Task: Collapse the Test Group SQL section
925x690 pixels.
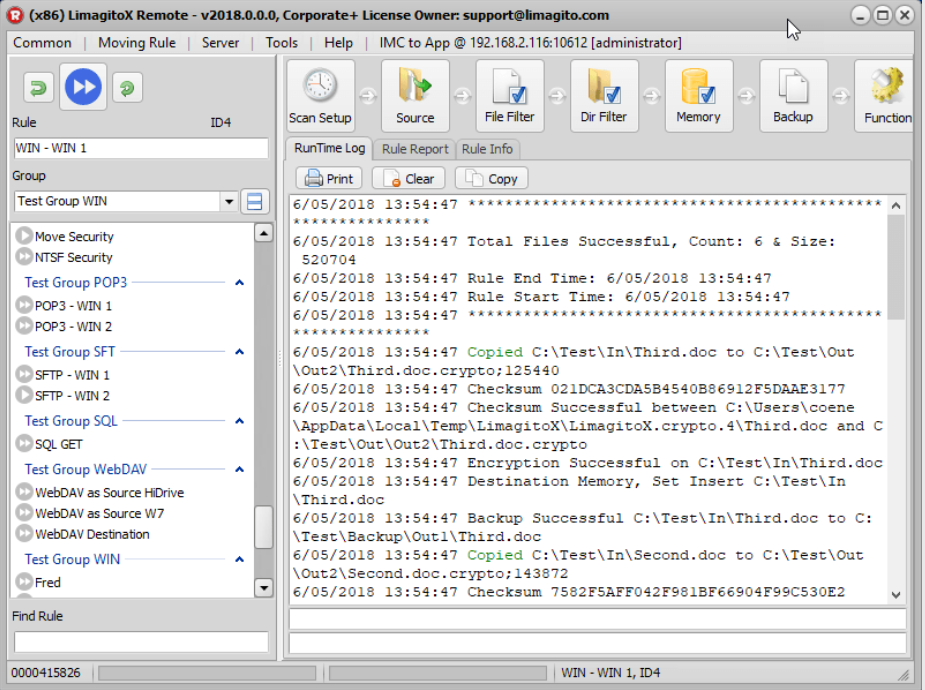Action: [x=238, y=421]
